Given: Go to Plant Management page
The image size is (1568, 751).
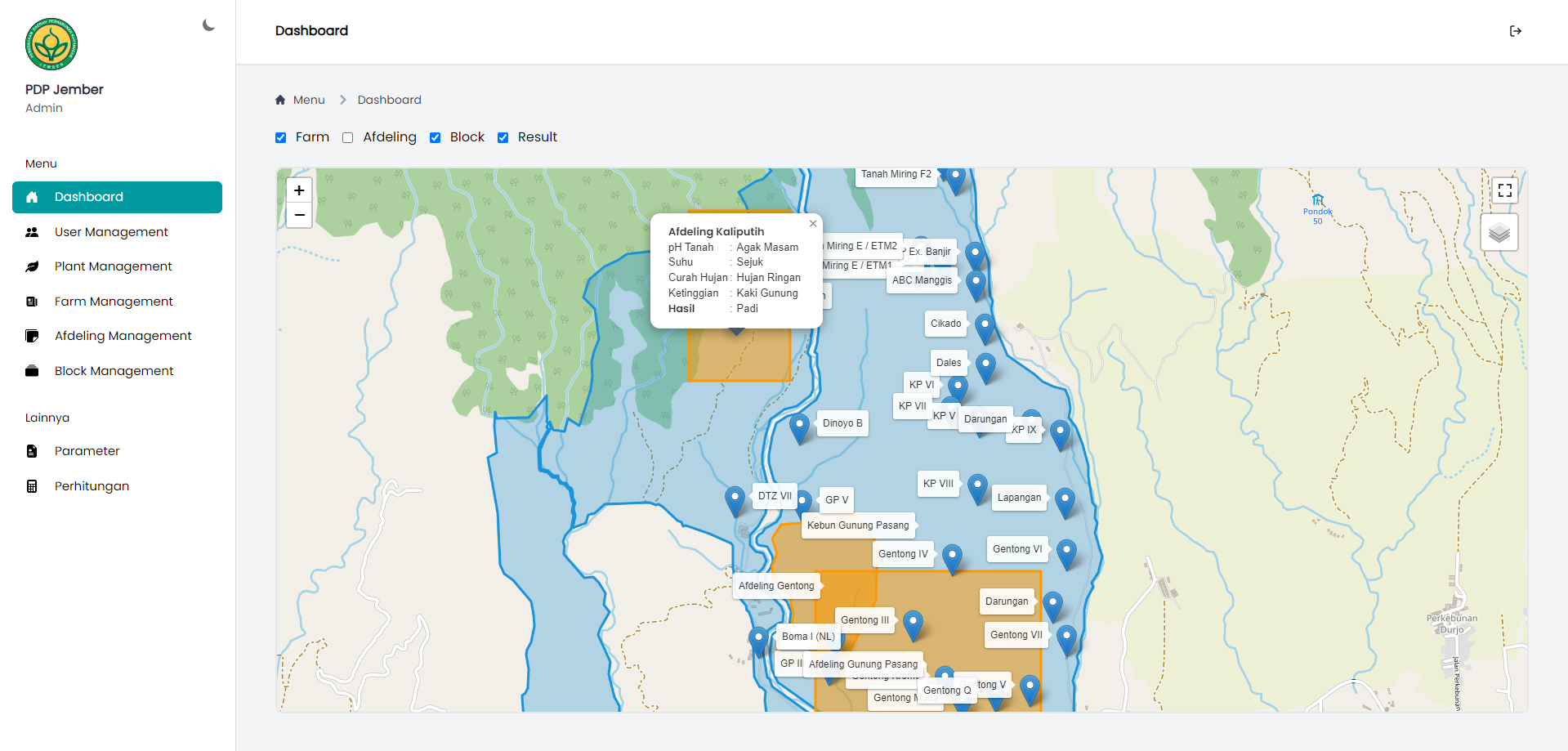Looking at the screenshot, I should pyautogui.click(x=113, y=266).
